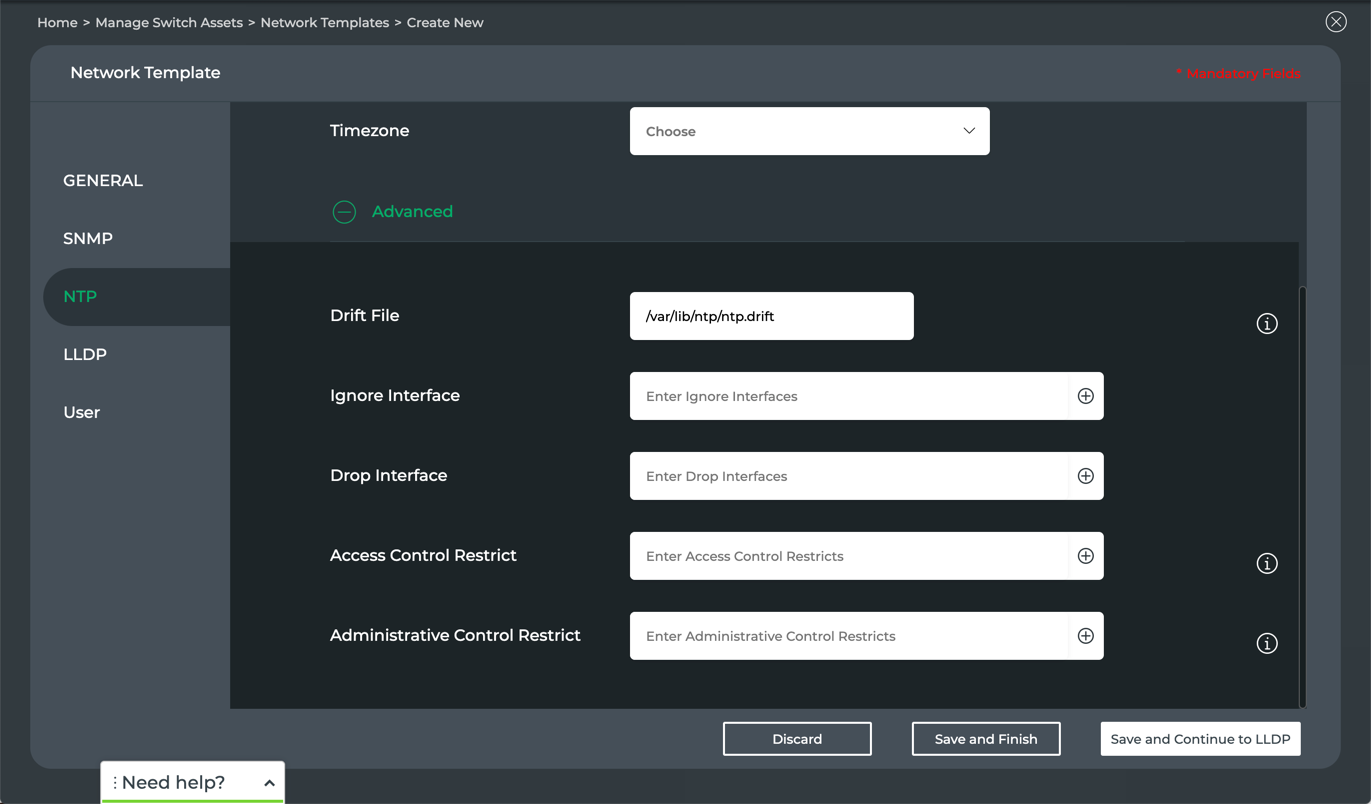Screen dimensions: 1371x804
Task: Click the Discard button
Action: tap(797, 739)
